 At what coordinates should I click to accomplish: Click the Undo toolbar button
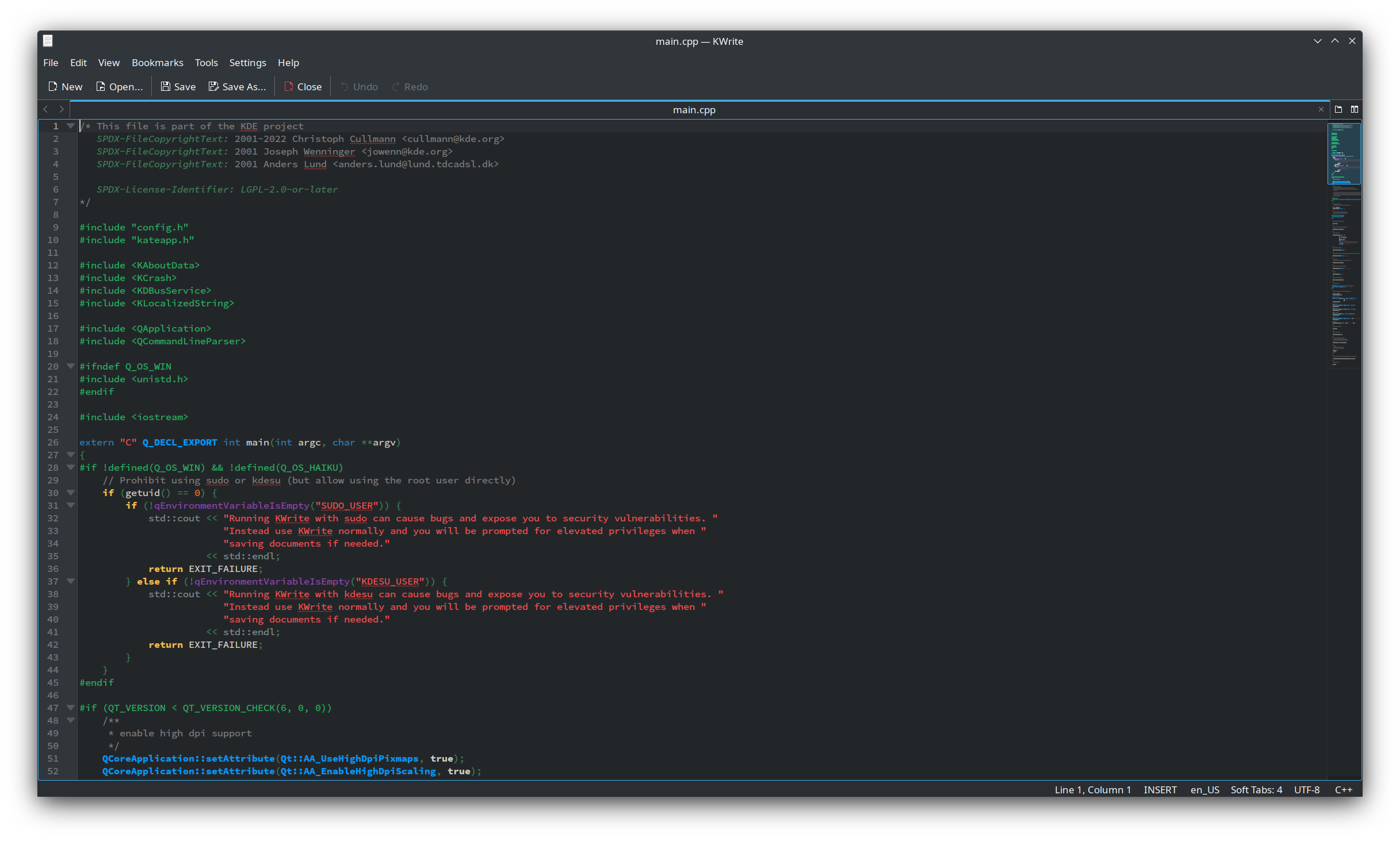point(359,87)
